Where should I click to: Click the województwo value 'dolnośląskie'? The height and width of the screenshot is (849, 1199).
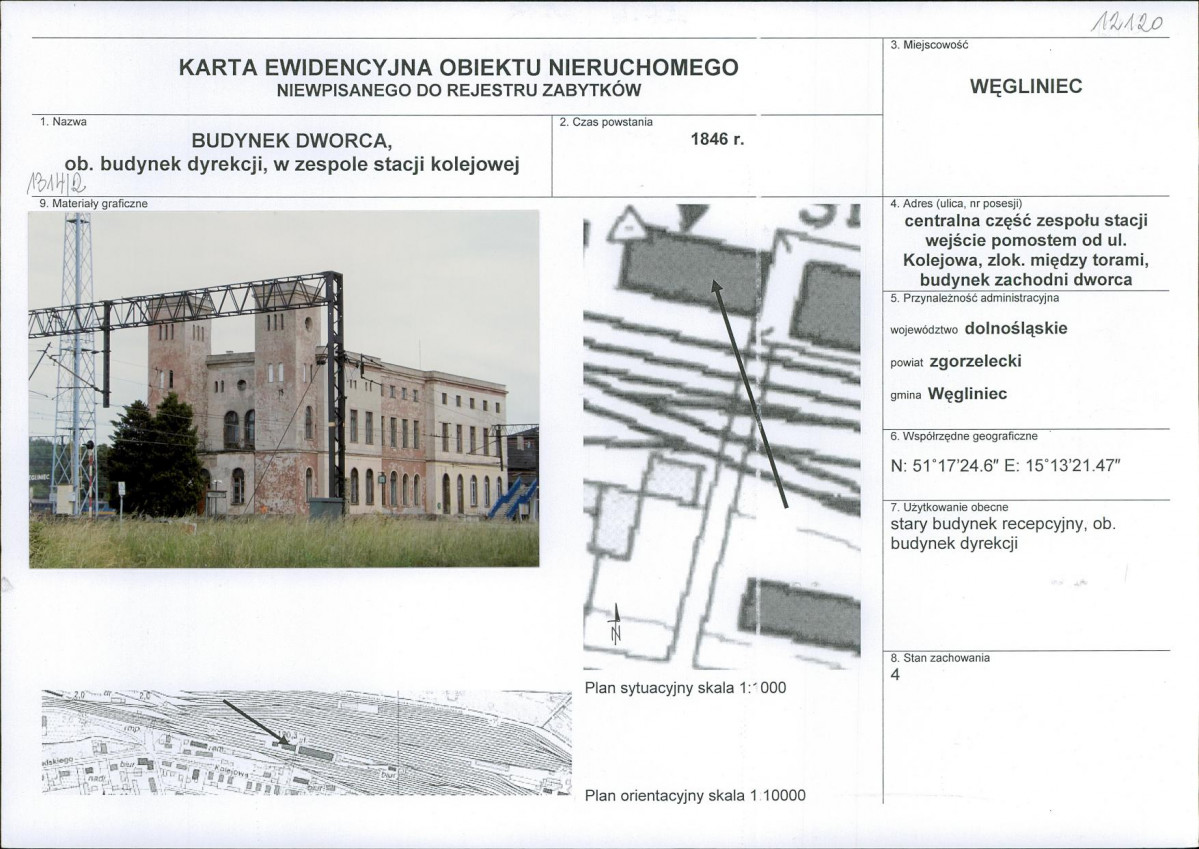click(x=1016, y=329)
